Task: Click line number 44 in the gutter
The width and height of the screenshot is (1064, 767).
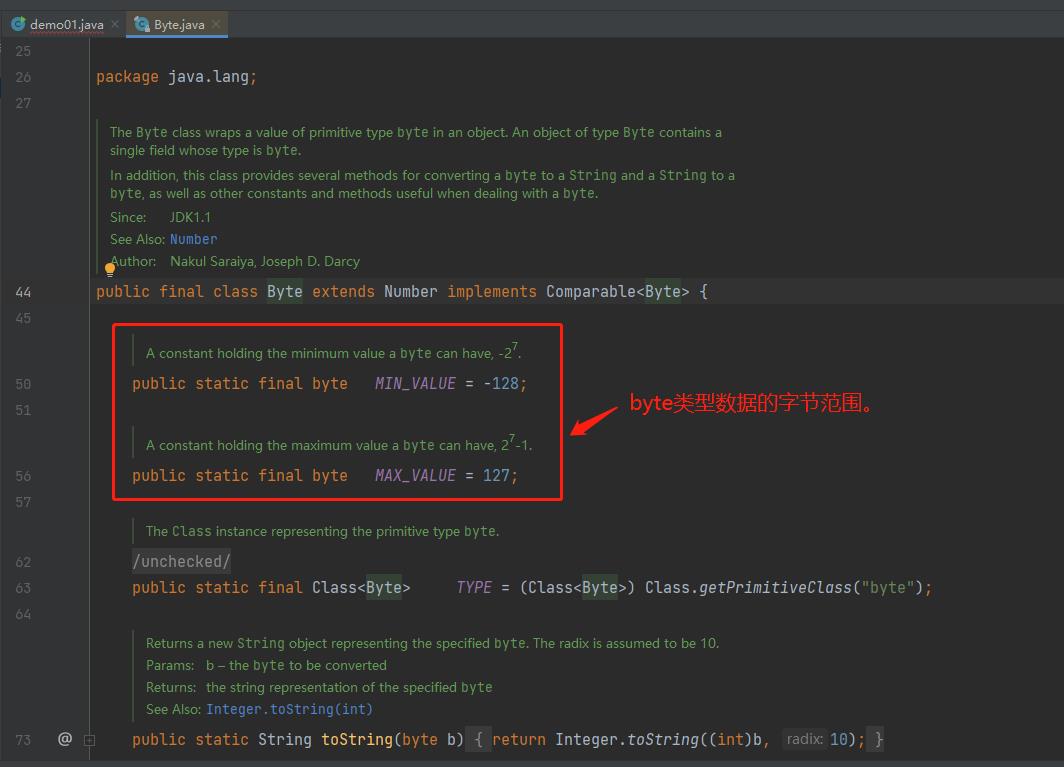Action: pyautogui.click(x=23, y=293)
